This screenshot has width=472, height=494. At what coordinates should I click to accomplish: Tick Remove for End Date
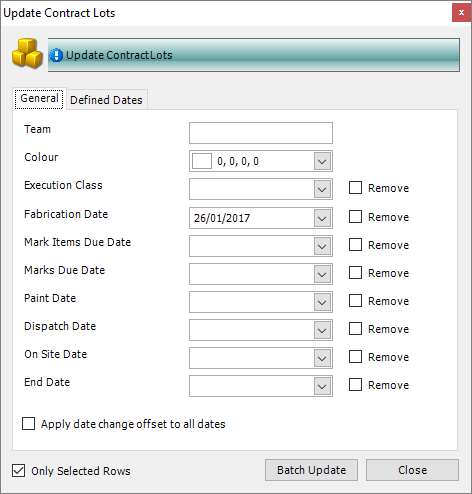(x=355, y=385)
